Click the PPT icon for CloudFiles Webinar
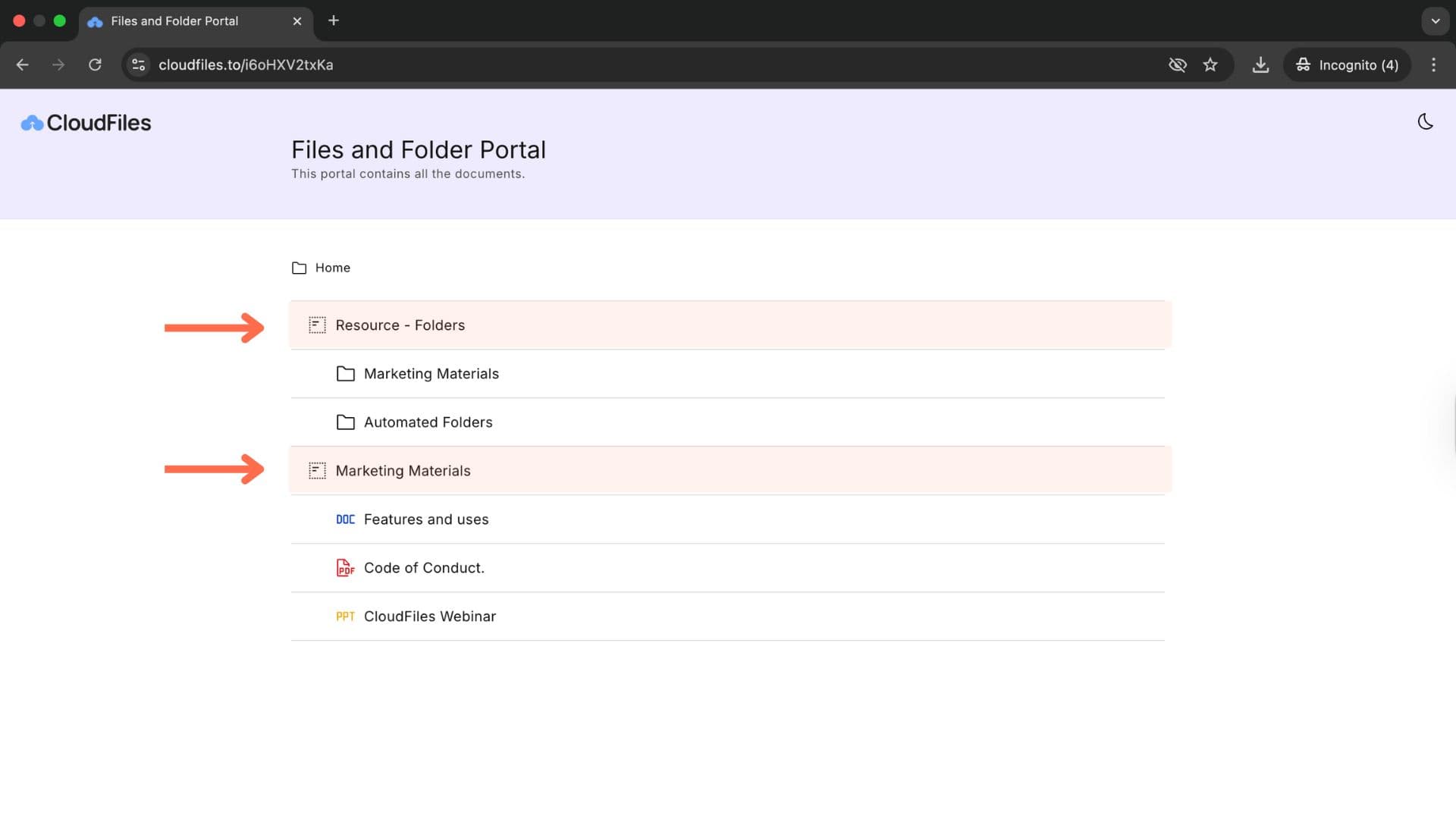 click(x=345, y=617)
